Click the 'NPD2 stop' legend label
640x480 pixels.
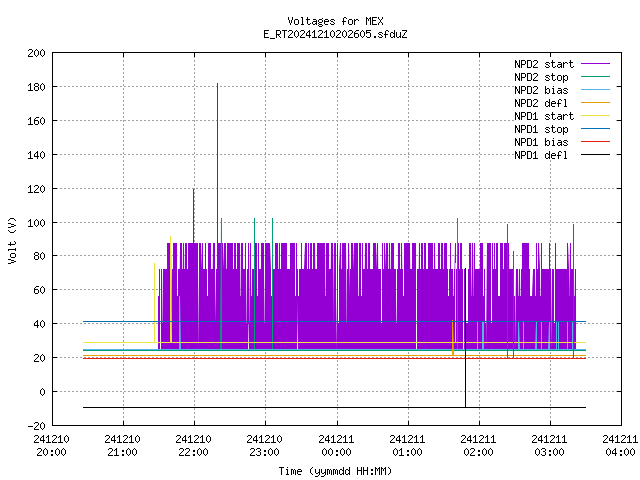pos(541,77)
